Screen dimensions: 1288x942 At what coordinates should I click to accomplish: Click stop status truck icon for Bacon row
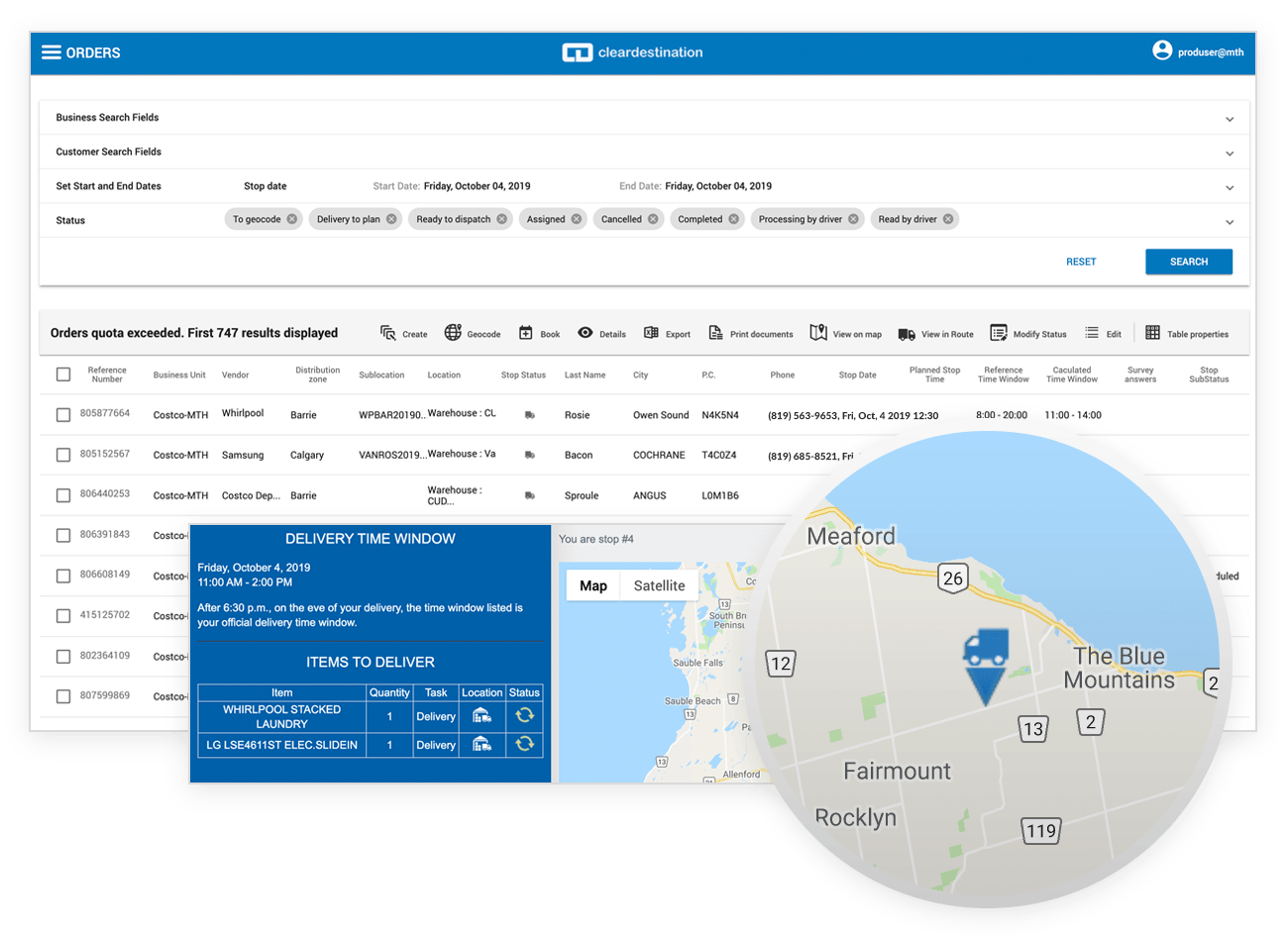(x=530, y=456)
